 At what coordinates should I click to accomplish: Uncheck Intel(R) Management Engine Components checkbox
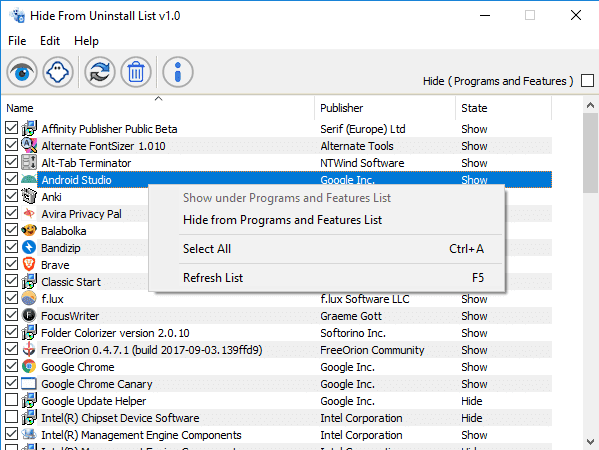coord(11,434)
